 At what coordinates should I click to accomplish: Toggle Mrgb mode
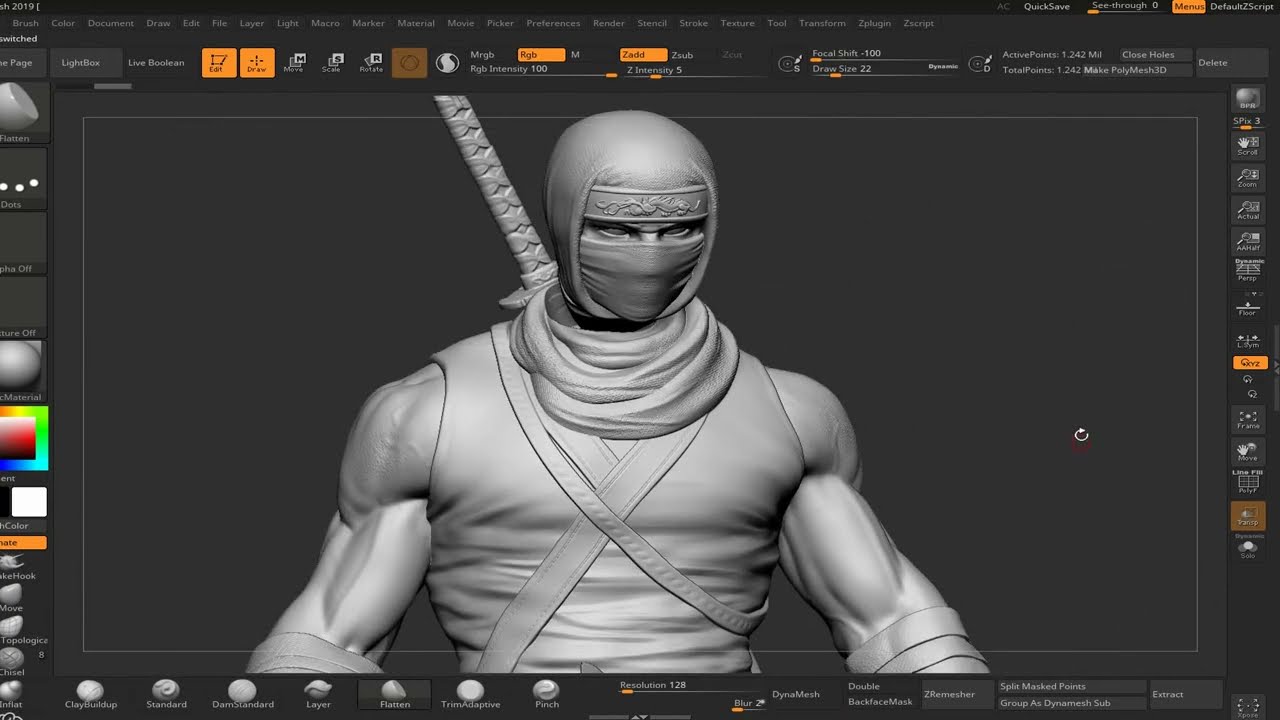(482, 55)
